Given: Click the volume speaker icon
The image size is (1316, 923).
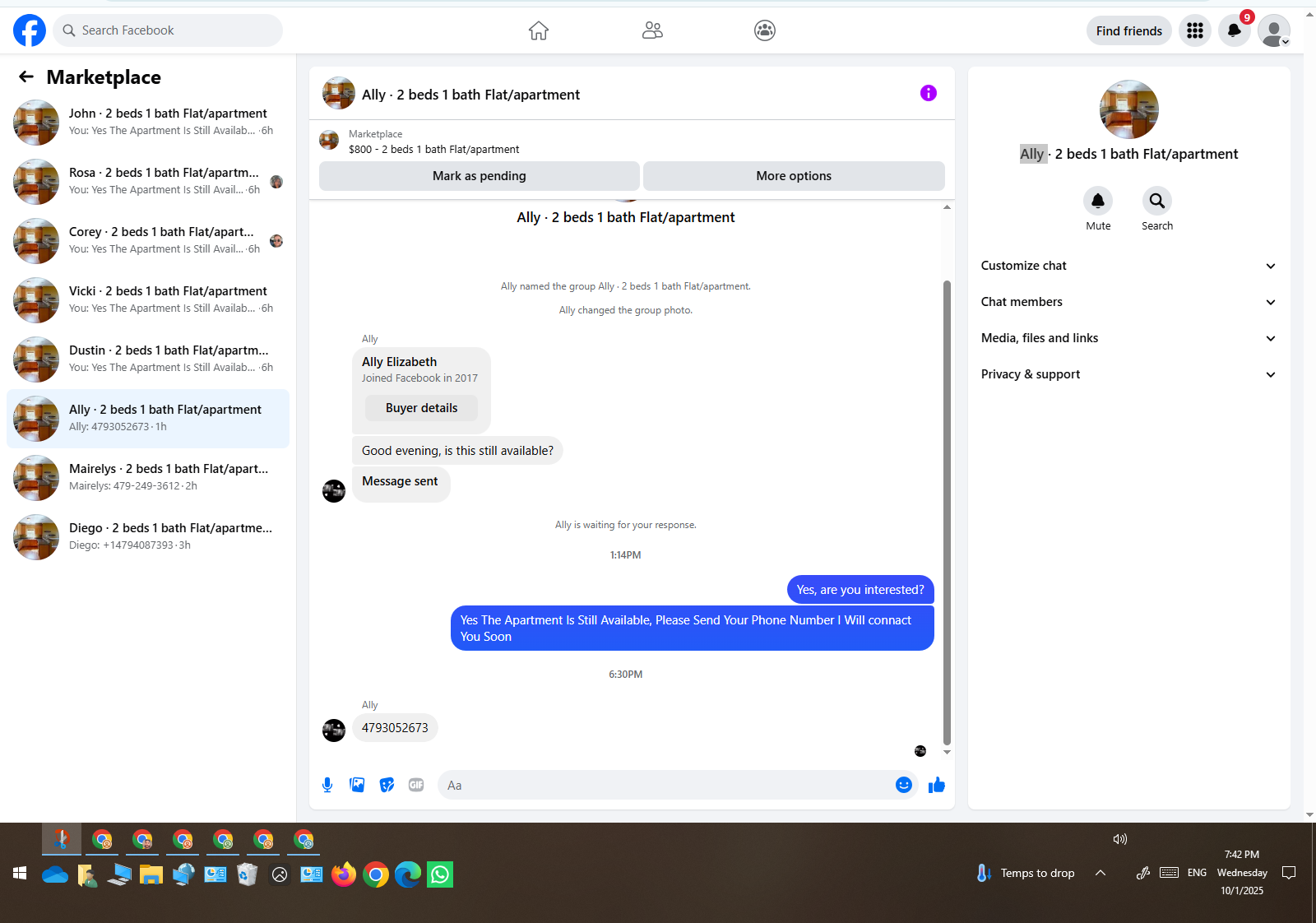Looking at the screenshot, I should coord(1120,839).
